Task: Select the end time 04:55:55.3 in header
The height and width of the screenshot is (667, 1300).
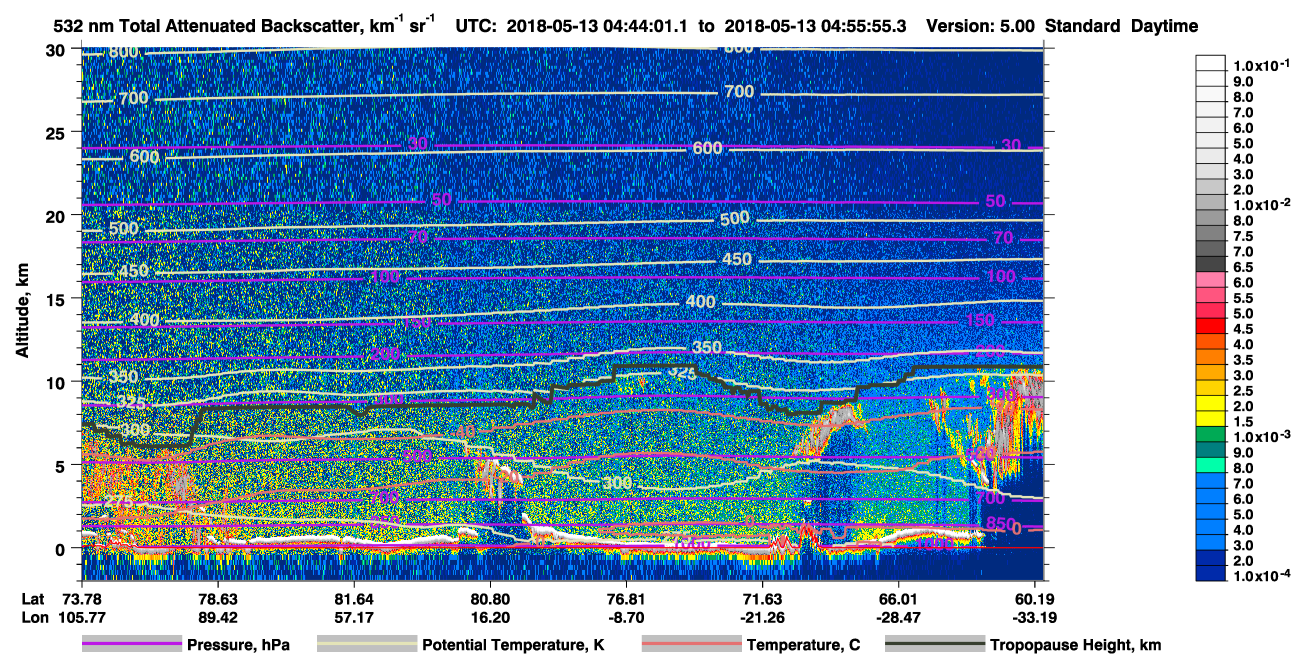Action: click(x=861, y=26)
